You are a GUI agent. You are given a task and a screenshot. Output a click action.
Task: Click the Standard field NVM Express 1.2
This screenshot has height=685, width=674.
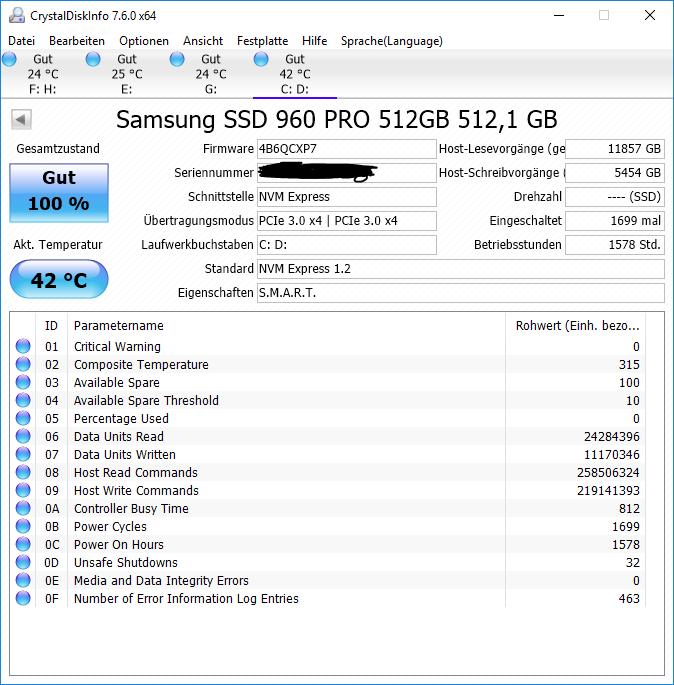461,269
